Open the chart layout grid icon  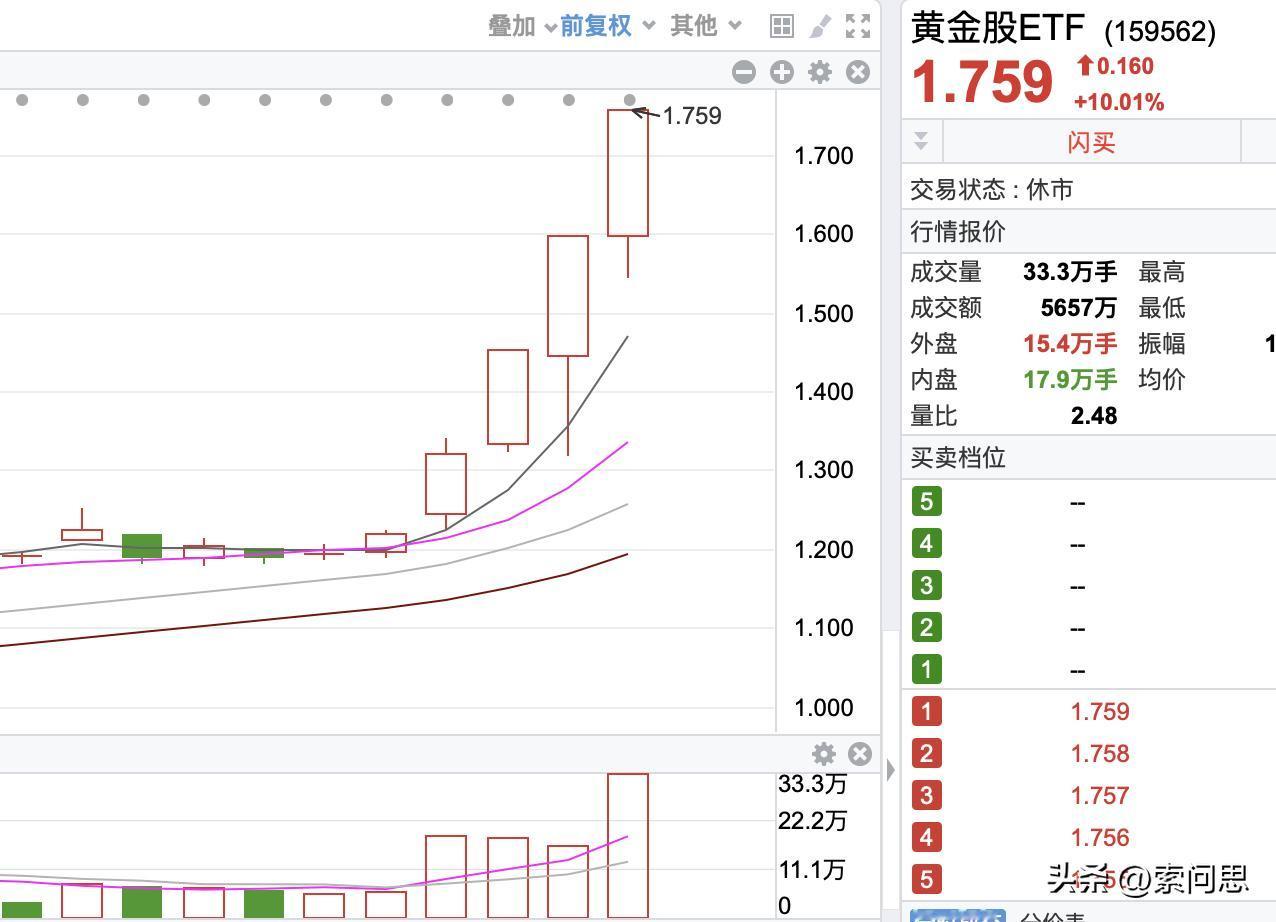click(781, 27)
